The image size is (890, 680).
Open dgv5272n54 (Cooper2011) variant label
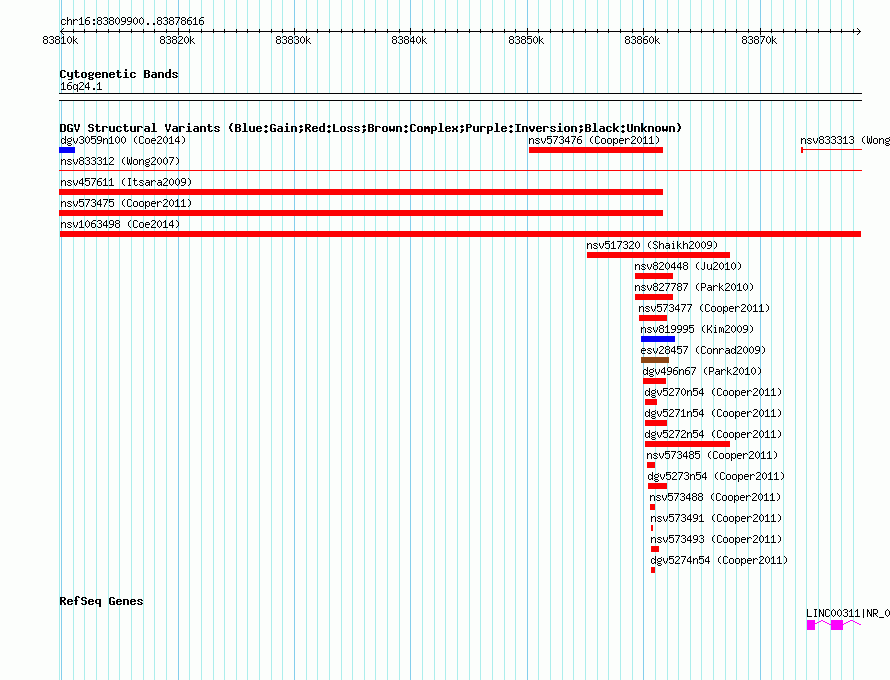[713, 434]
